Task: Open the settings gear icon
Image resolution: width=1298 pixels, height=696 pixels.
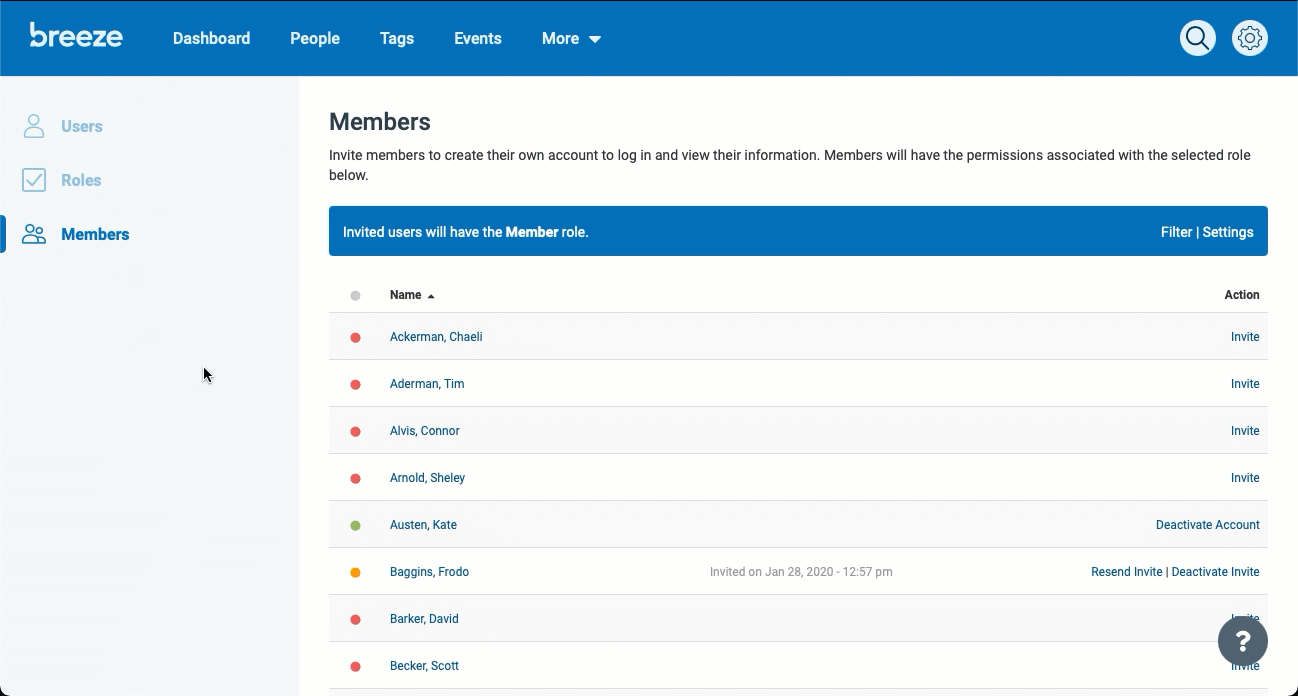Action: coord(1249,38)
